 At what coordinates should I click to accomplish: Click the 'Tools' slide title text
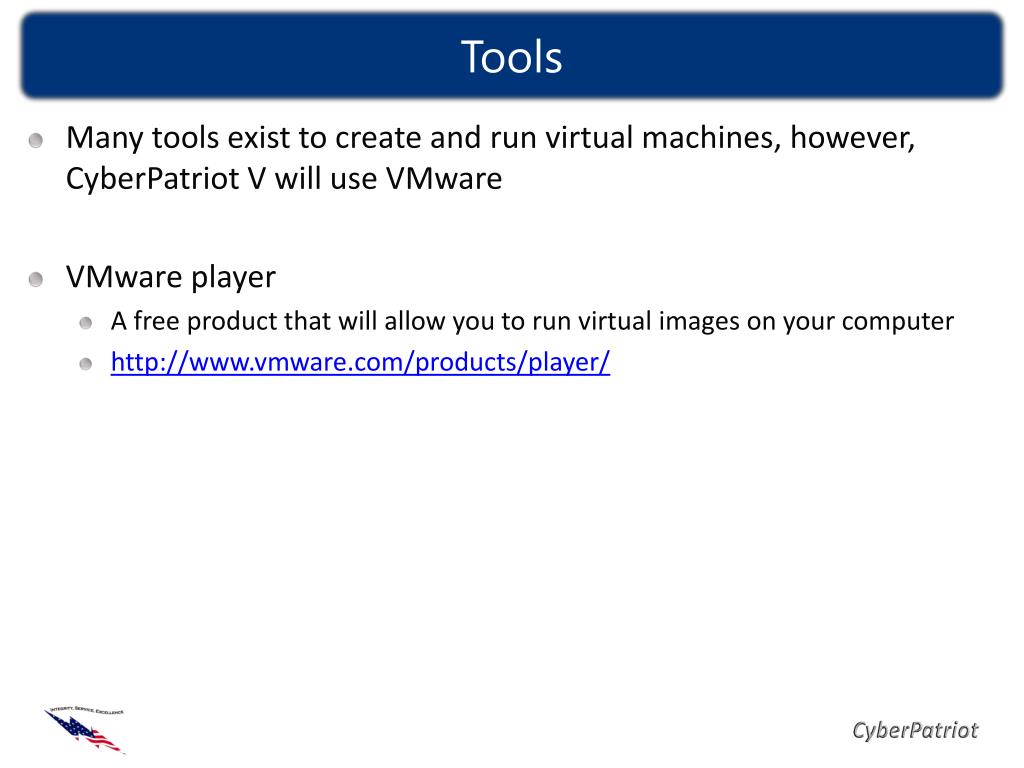pyautogui.click(x=511, y=57)
